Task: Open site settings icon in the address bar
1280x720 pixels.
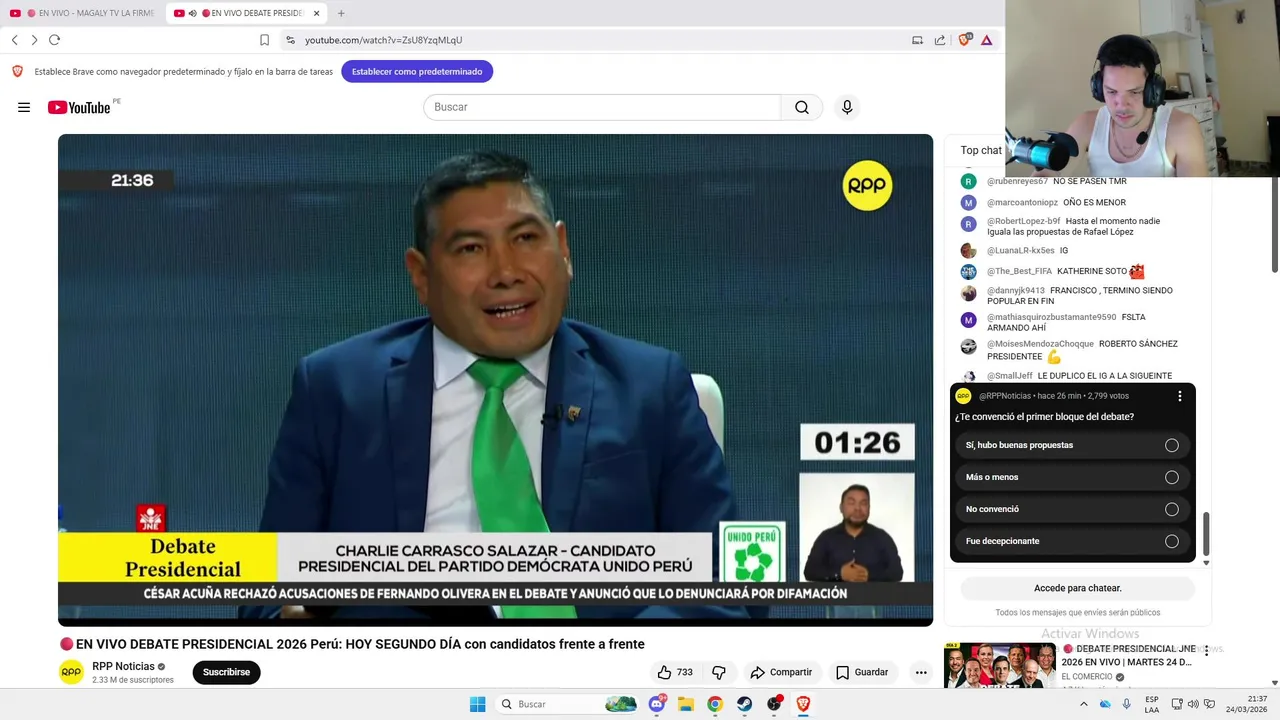Action: (x=290, y=40)
